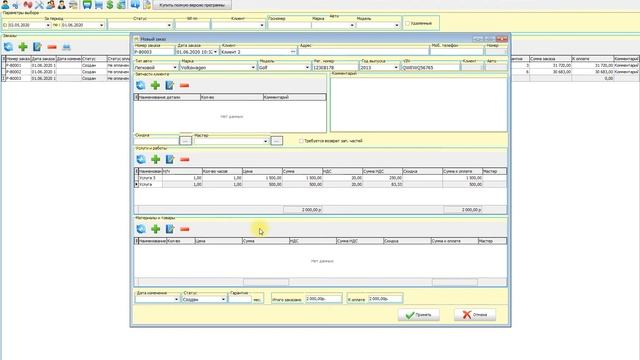Open the 'Год выпуска' dropdown showing 2013
This screenshot has height=360, width=640.
pyautogui.click(x=396, y=67)
